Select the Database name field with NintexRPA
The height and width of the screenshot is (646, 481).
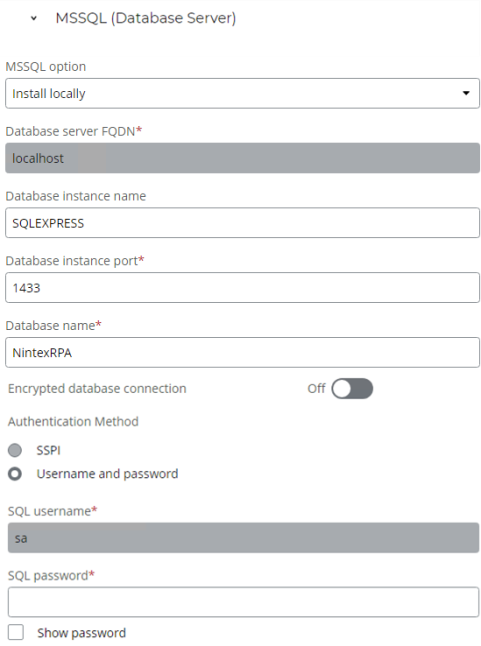(242, 353)
